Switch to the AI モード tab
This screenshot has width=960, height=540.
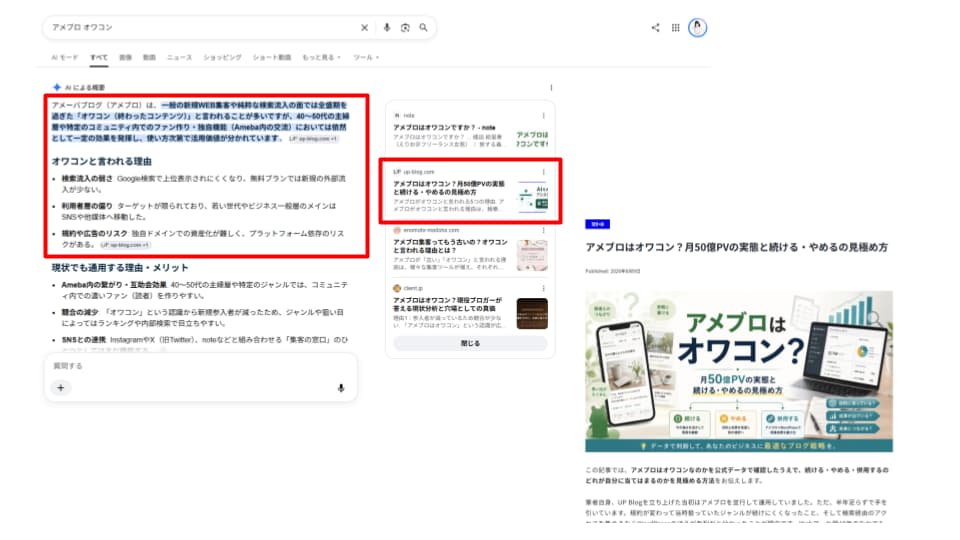coord(65,58)
